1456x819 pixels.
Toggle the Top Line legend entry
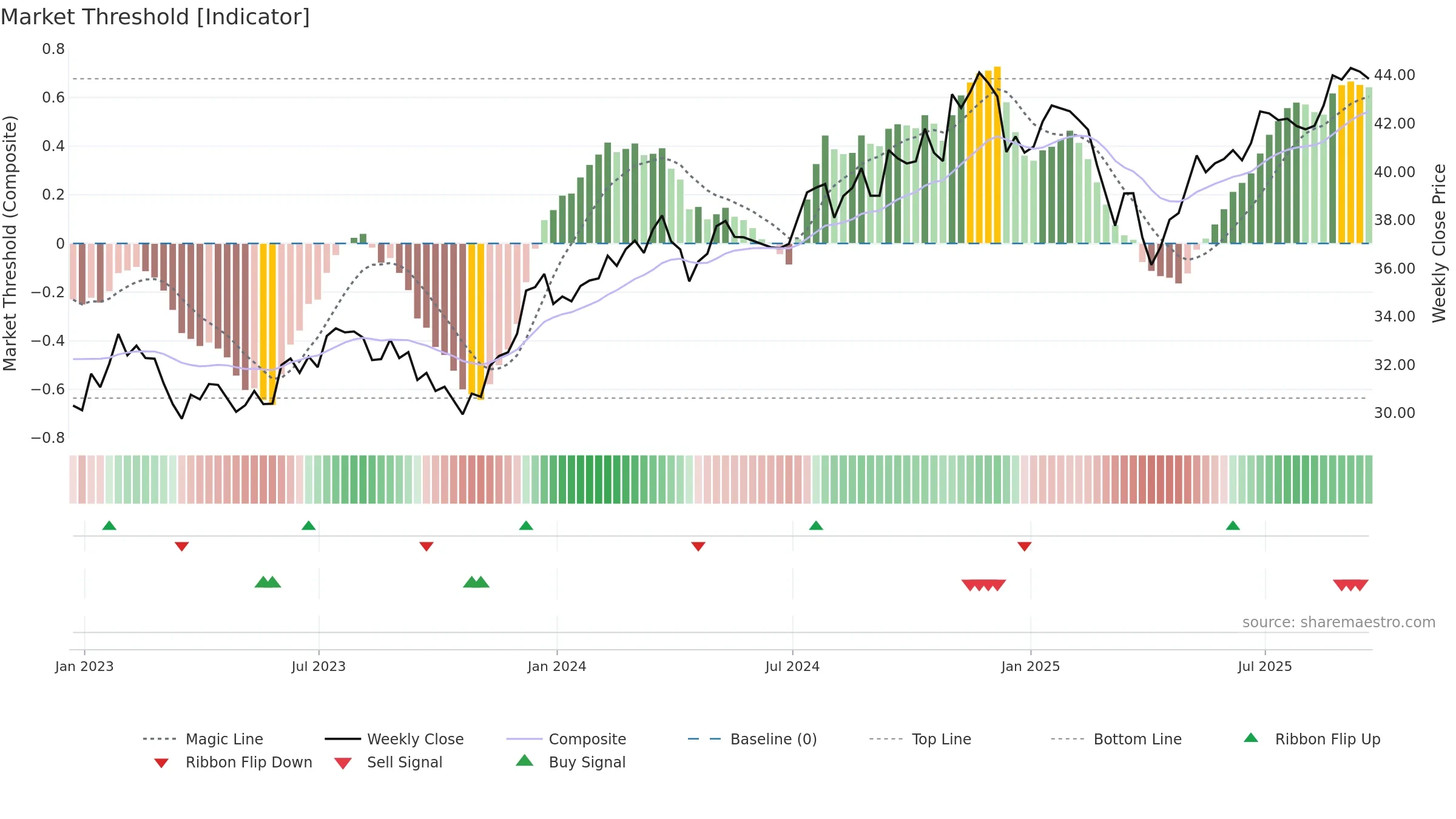pos(920,739)
